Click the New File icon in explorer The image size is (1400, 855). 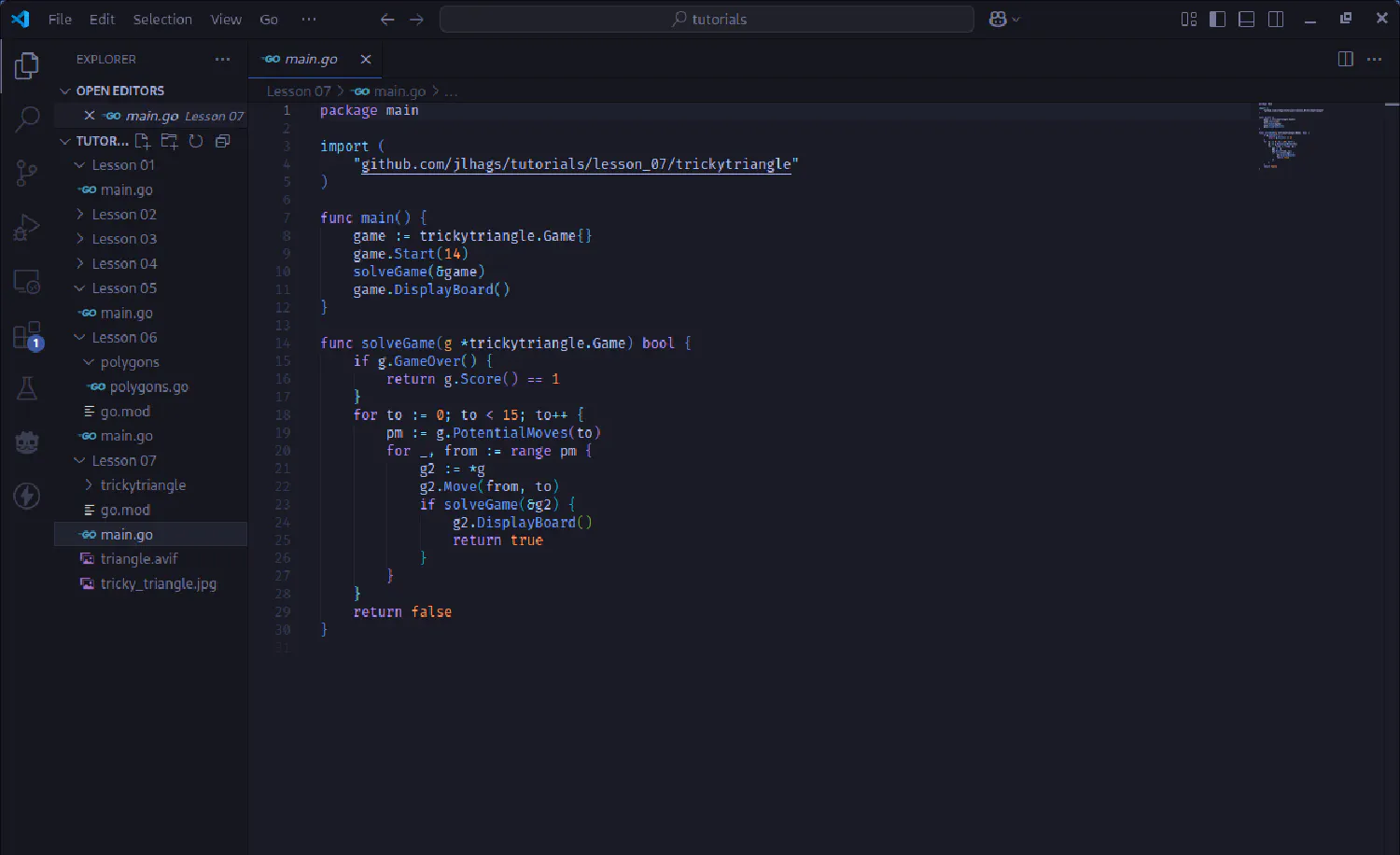click(x=143, y=141)
